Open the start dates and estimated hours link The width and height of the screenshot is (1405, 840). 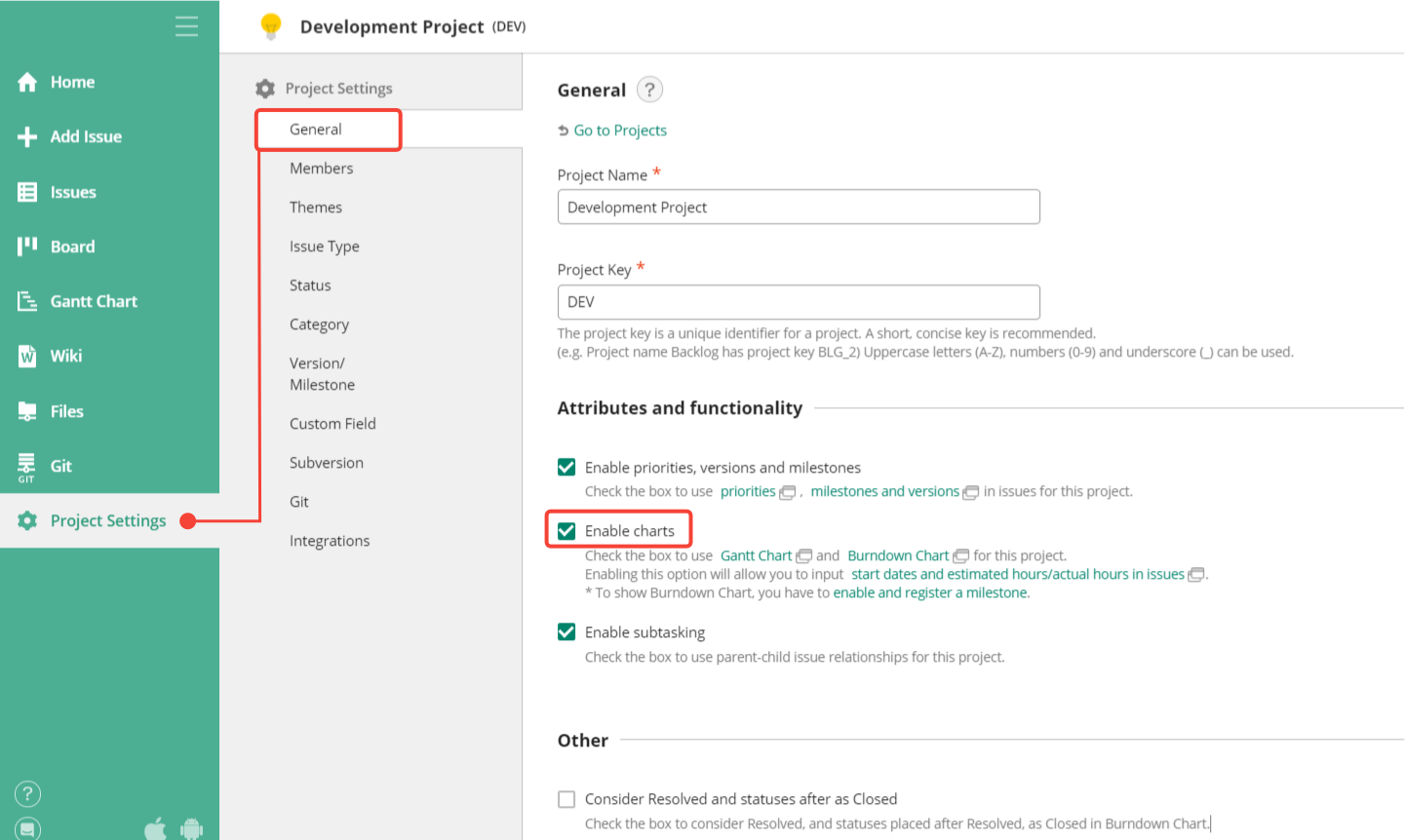(1018, 574)
